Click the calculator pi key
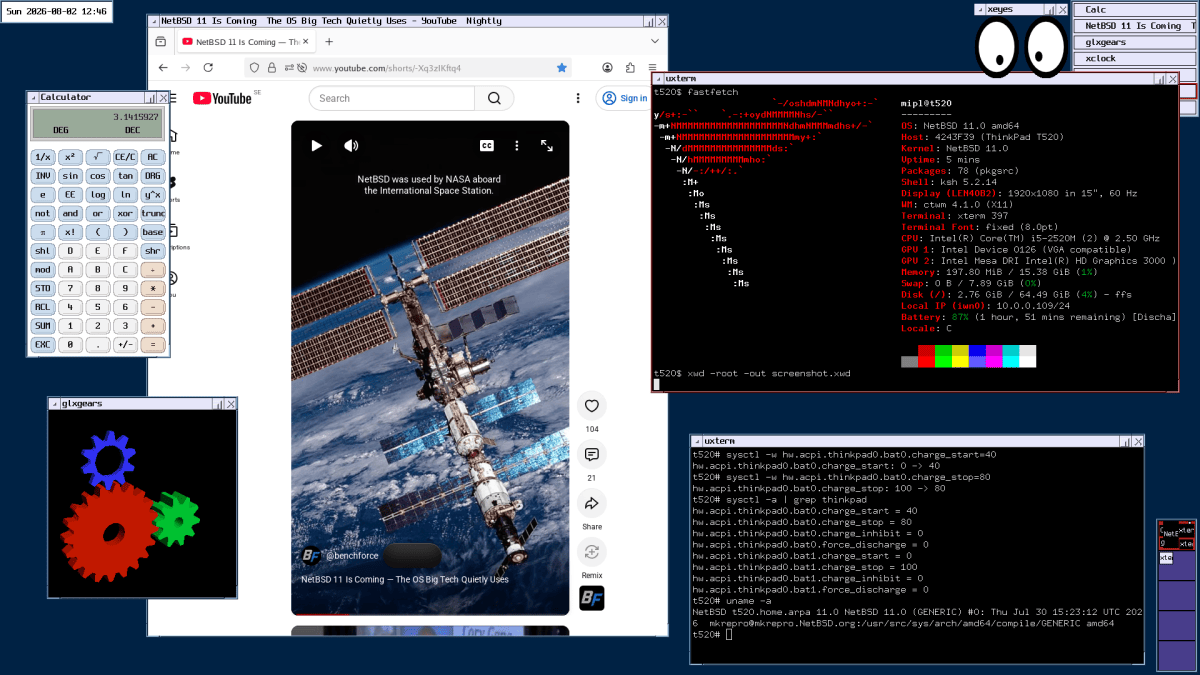 pyautogui.click(x=42, y=232)
